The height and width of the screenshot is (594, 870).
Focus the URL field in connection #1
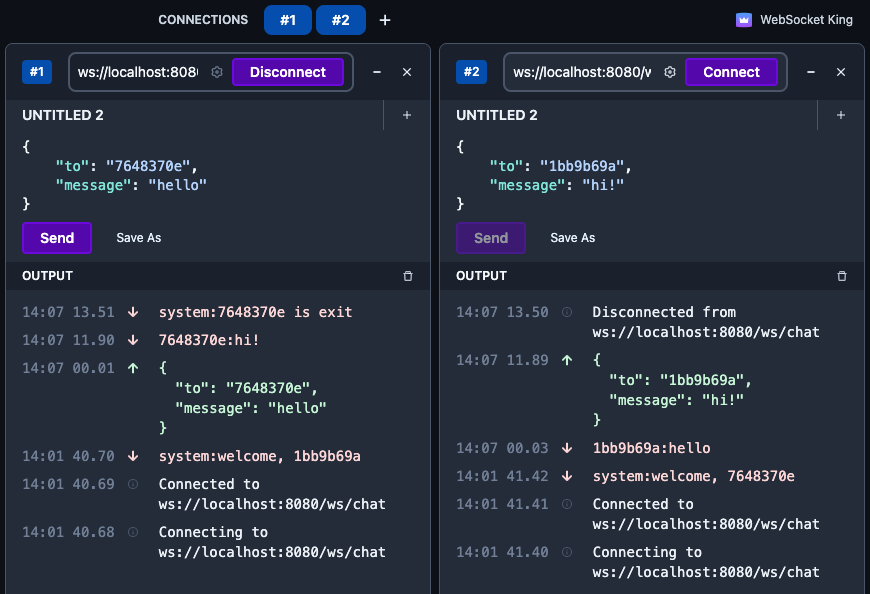coord(138,72)
